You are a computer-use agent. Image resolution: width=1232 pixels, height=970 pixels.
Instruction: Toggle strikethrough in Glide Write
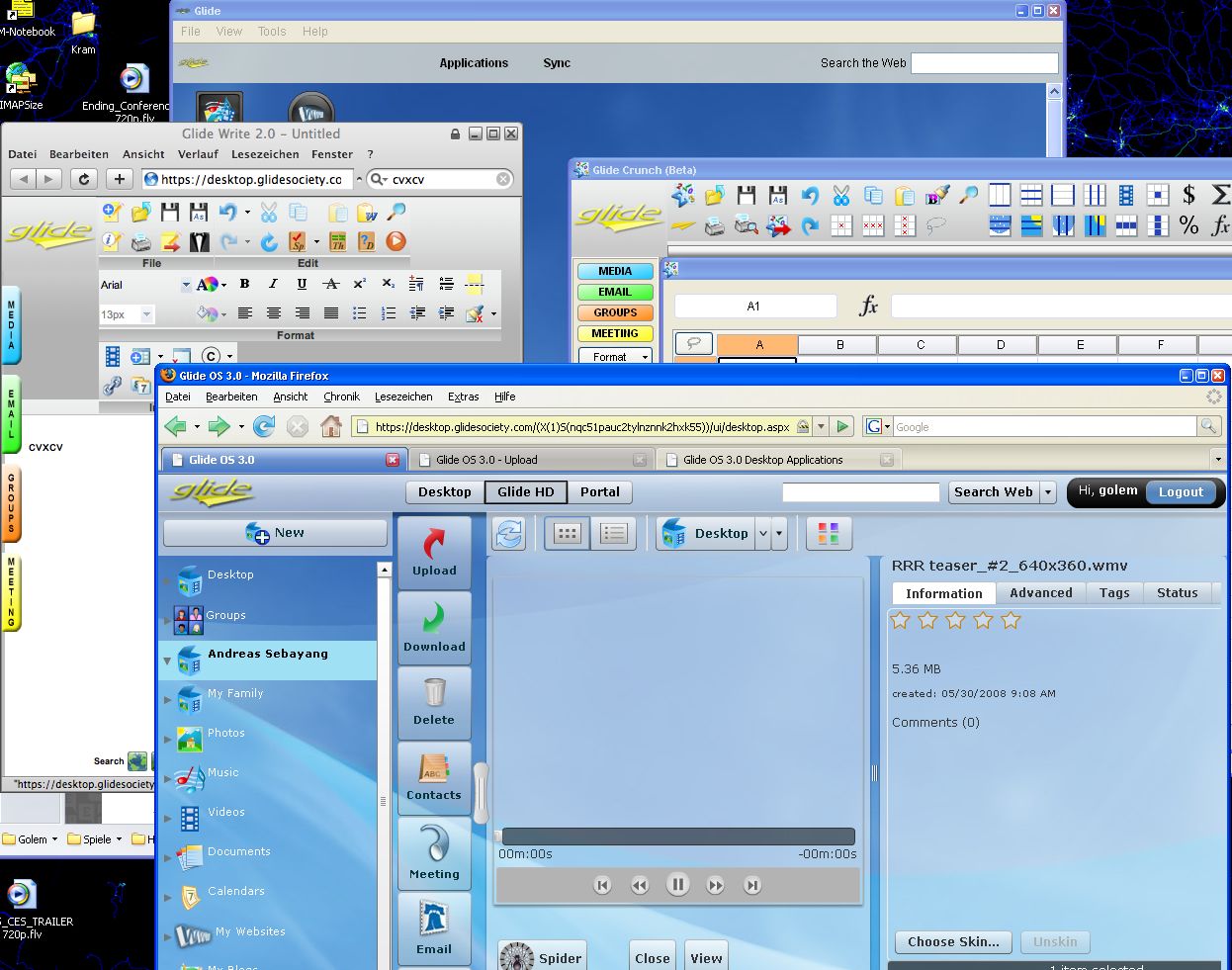tap(331, 284)
